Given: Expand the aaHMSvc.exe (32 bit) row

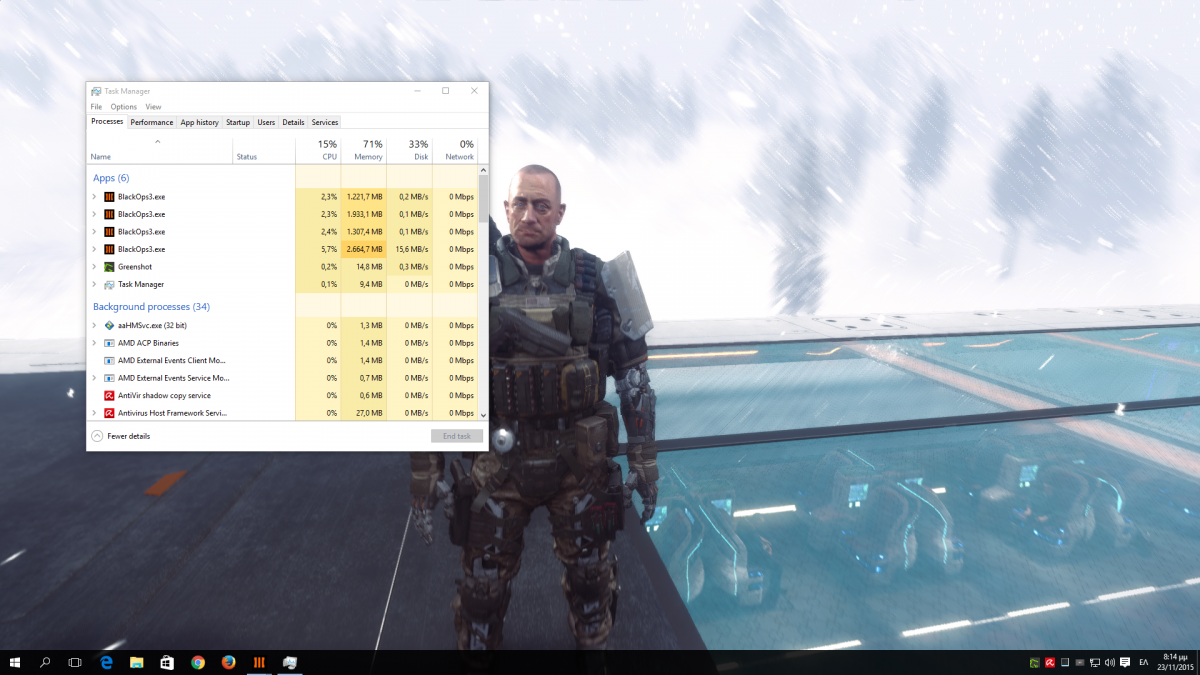Looking at the screenshot, I should coord(95,325).
